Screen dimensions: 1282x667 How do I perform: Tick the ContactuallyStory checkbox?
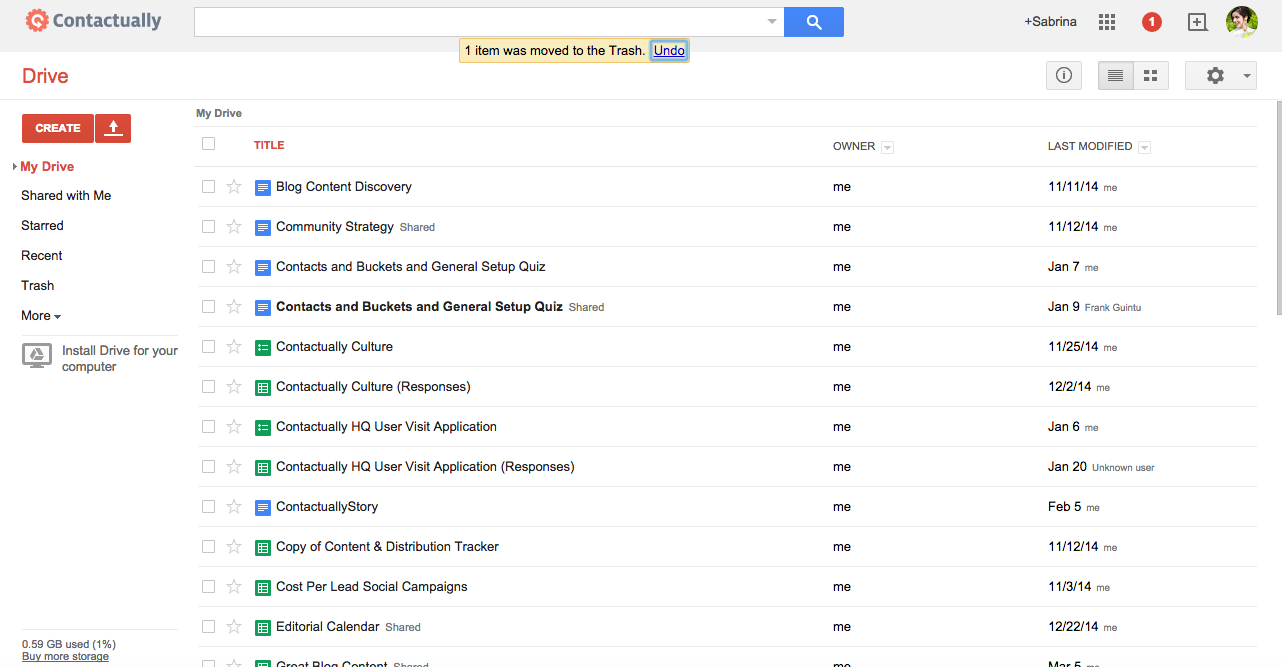(208, 506)
